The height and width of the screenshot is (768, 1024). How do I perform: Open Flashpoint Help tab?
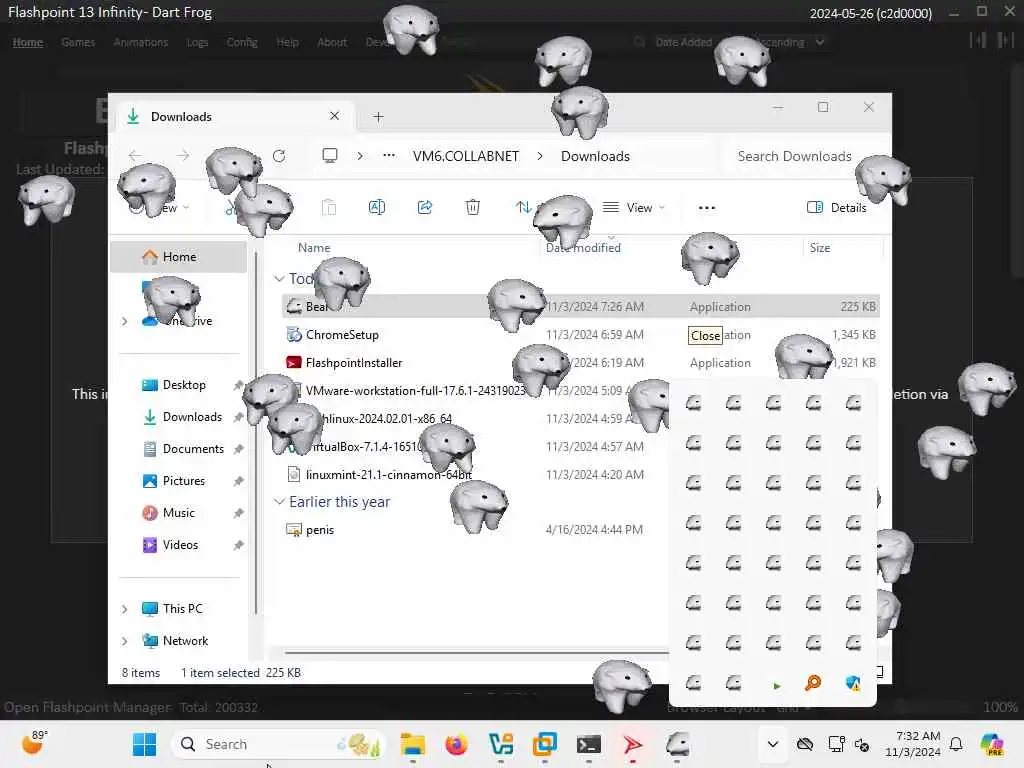click(287, 42)
